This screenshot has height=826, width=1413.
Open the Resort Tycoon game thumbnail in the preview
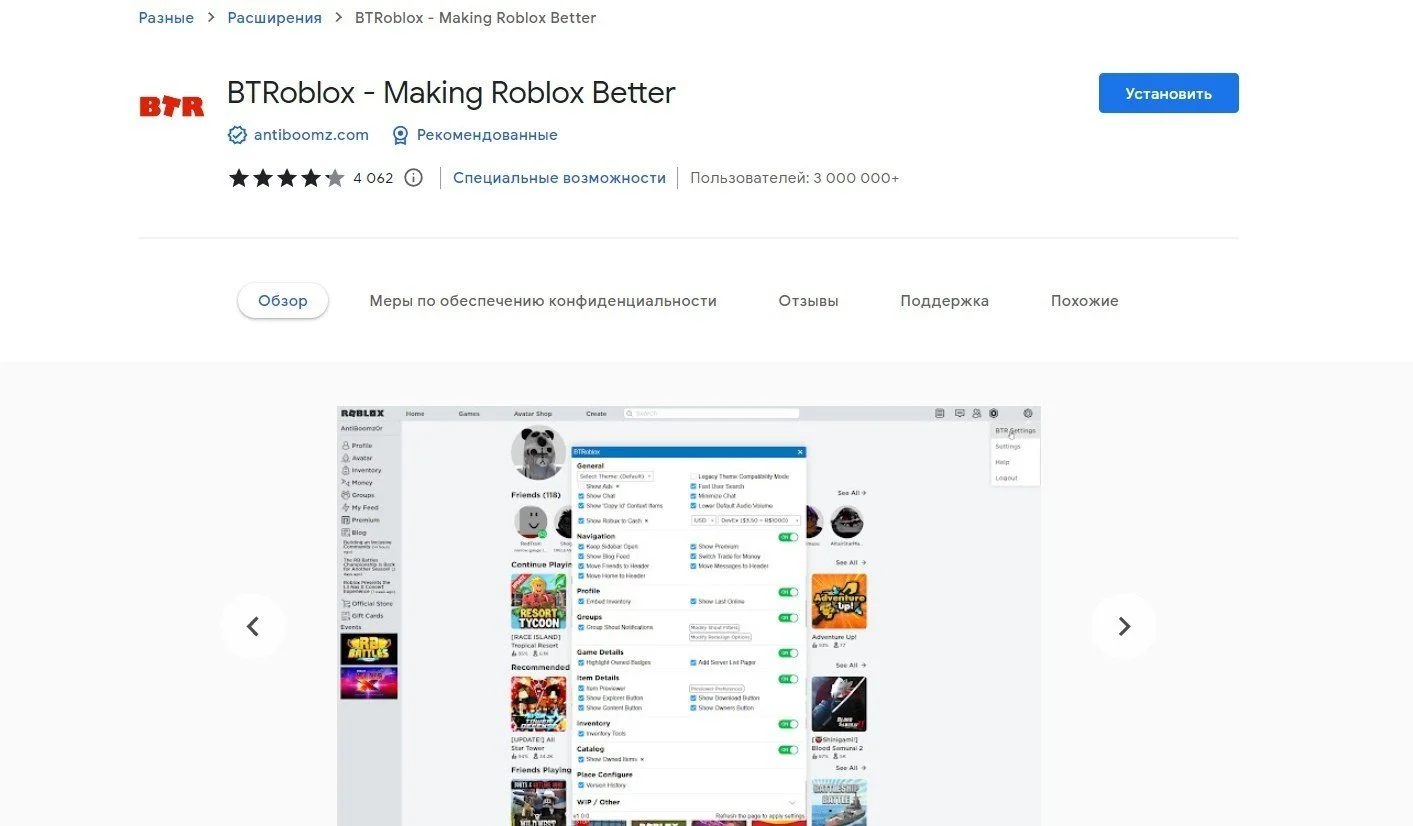pyautogui.click(x=538, y=602)
